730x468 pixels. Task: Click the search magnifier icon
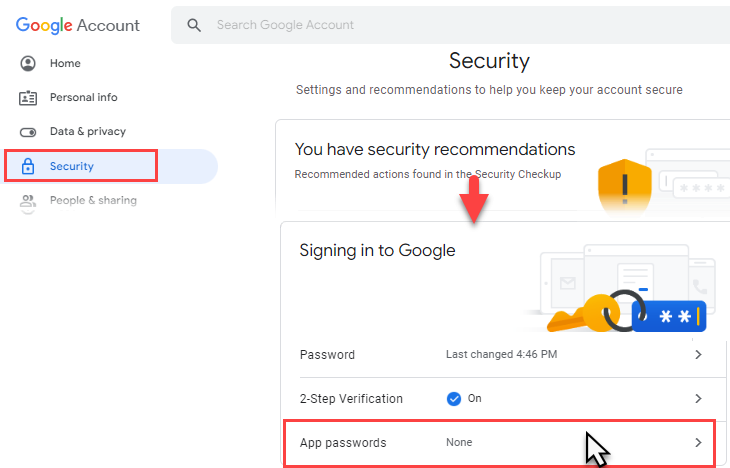tap(194, 25)
